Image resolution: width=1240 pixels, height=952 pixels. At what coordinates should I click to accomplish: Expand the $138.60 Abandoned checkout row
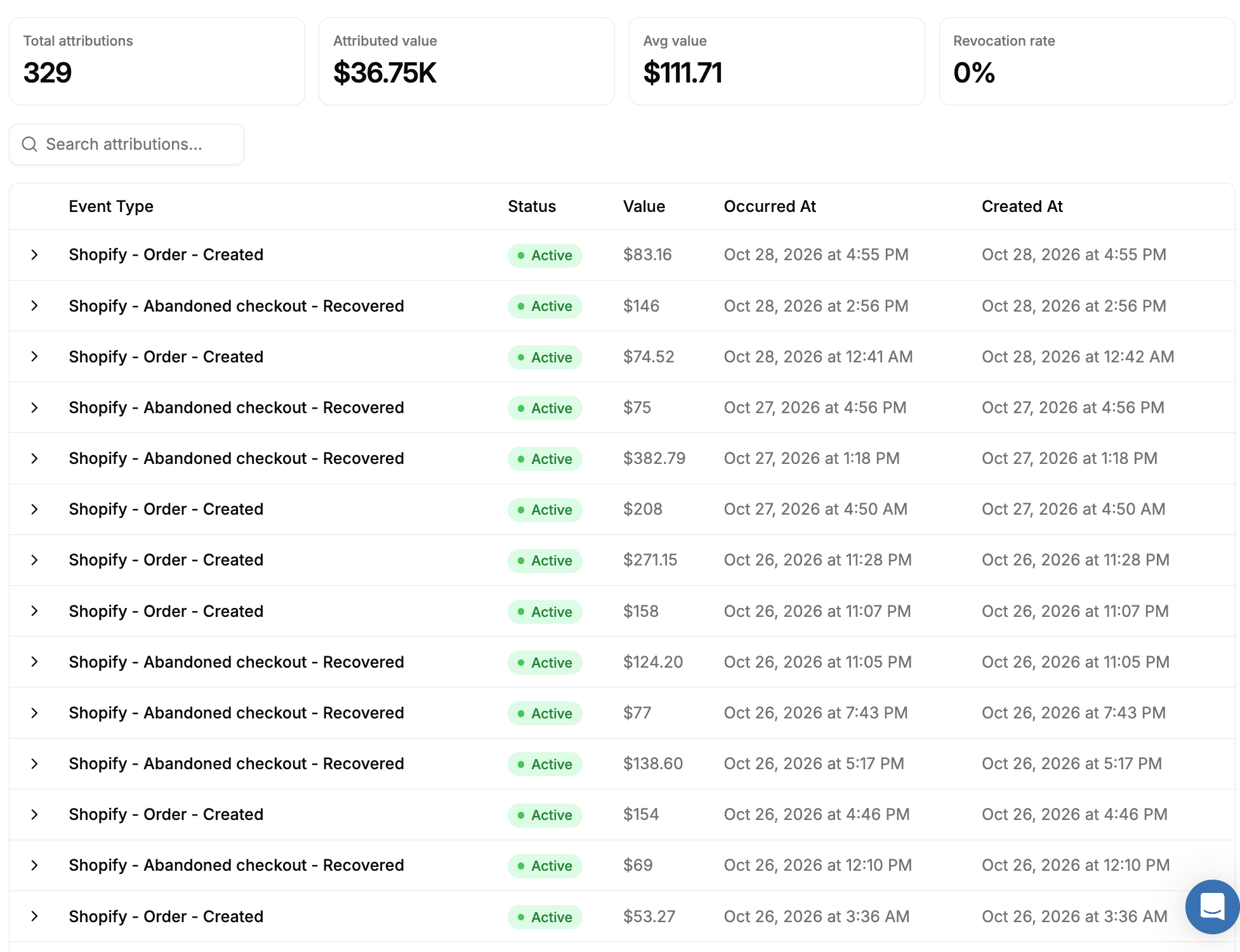point(35,764)
